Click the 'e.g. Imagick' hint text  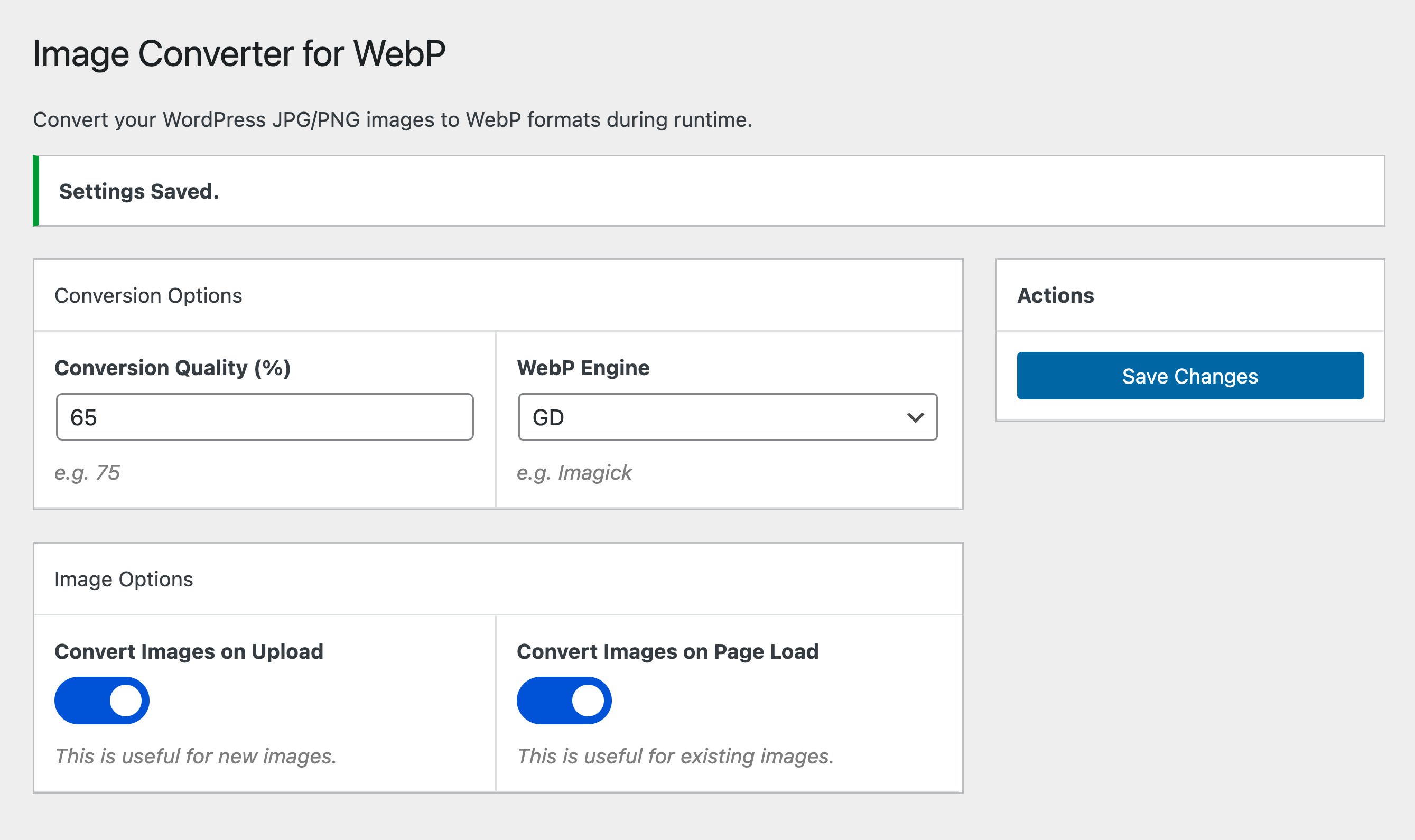pyautogui.click(x=574, y=472)
